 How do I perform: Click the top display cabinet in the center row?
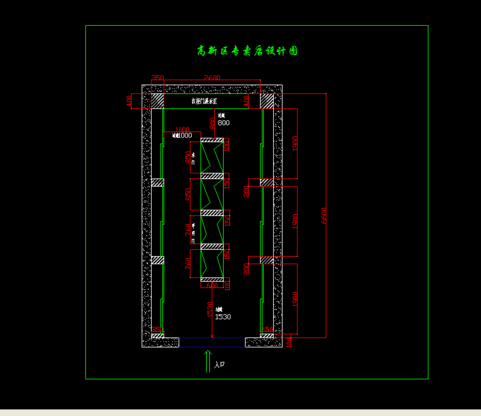(212, 158)
